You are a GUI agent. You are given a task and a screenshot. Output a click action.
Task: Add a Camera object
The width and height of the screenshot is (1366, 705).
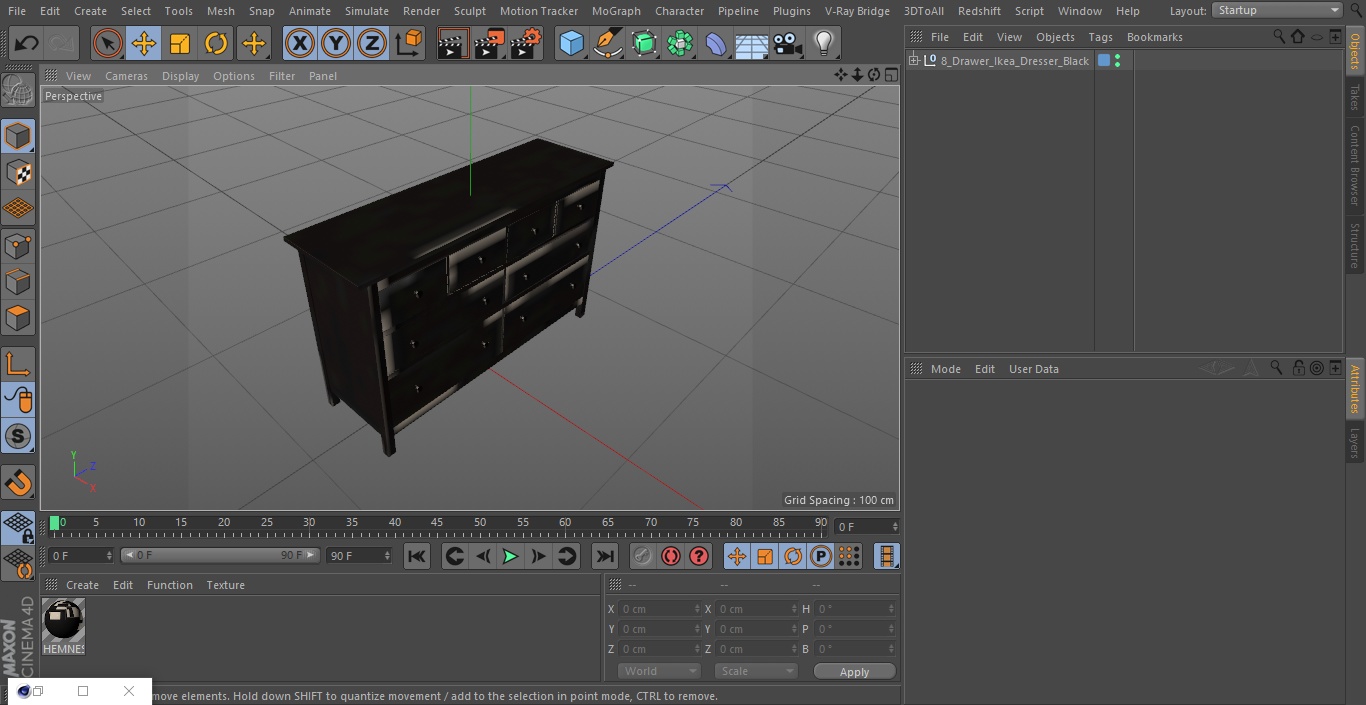(788, 43)
